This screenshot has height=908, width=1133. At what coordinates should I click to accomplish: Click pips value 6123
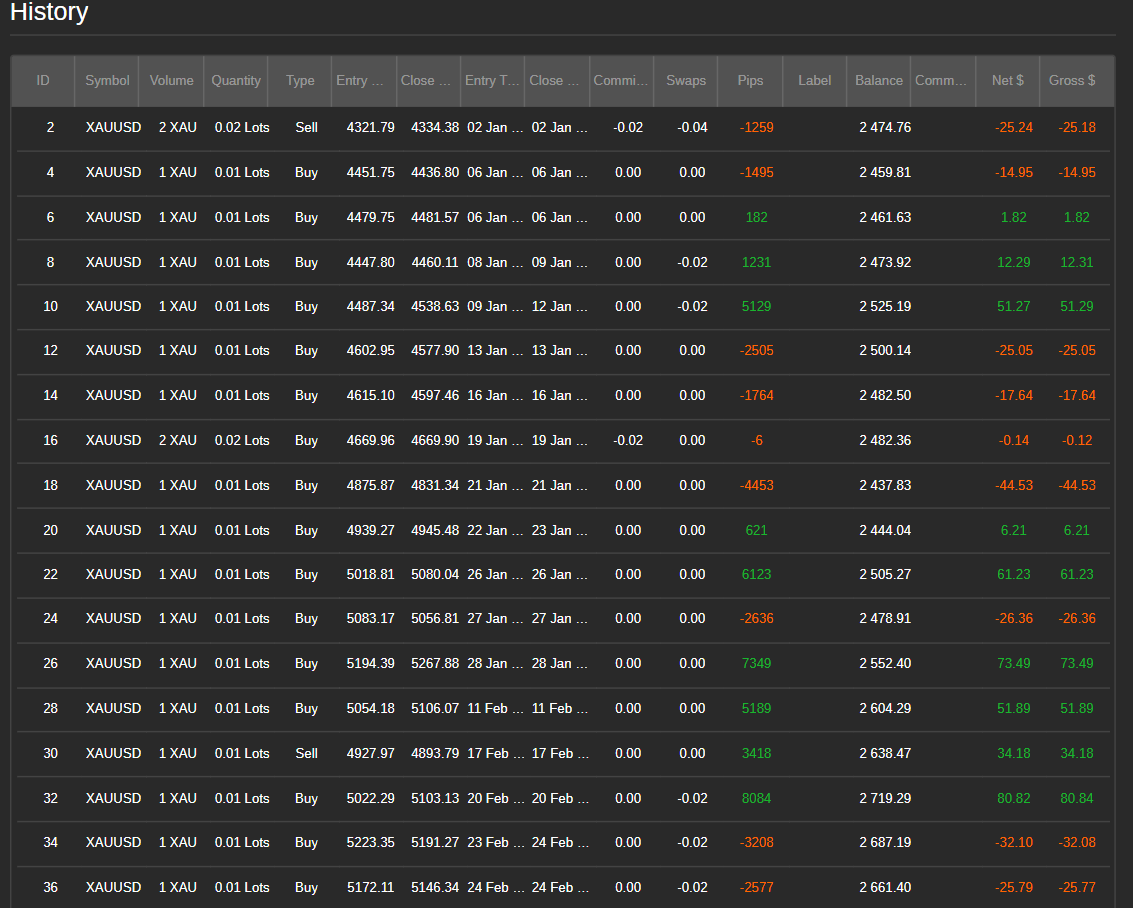pyautogui.click(x=757, y=574)
